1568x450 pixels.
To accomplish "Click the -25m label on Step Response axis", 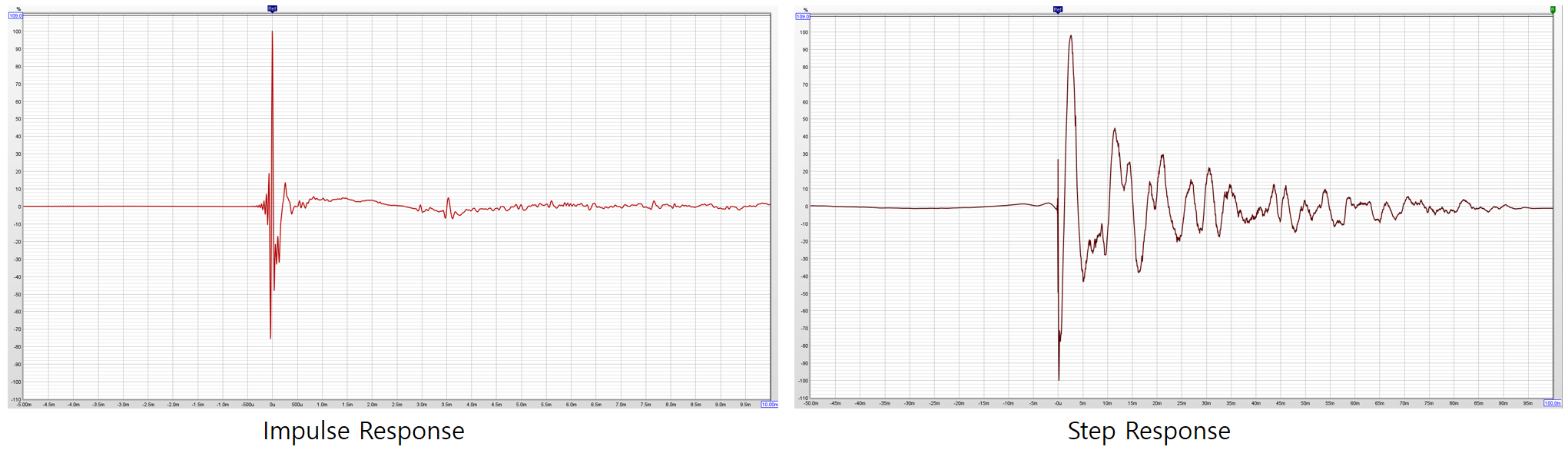I will click(934, 403).
